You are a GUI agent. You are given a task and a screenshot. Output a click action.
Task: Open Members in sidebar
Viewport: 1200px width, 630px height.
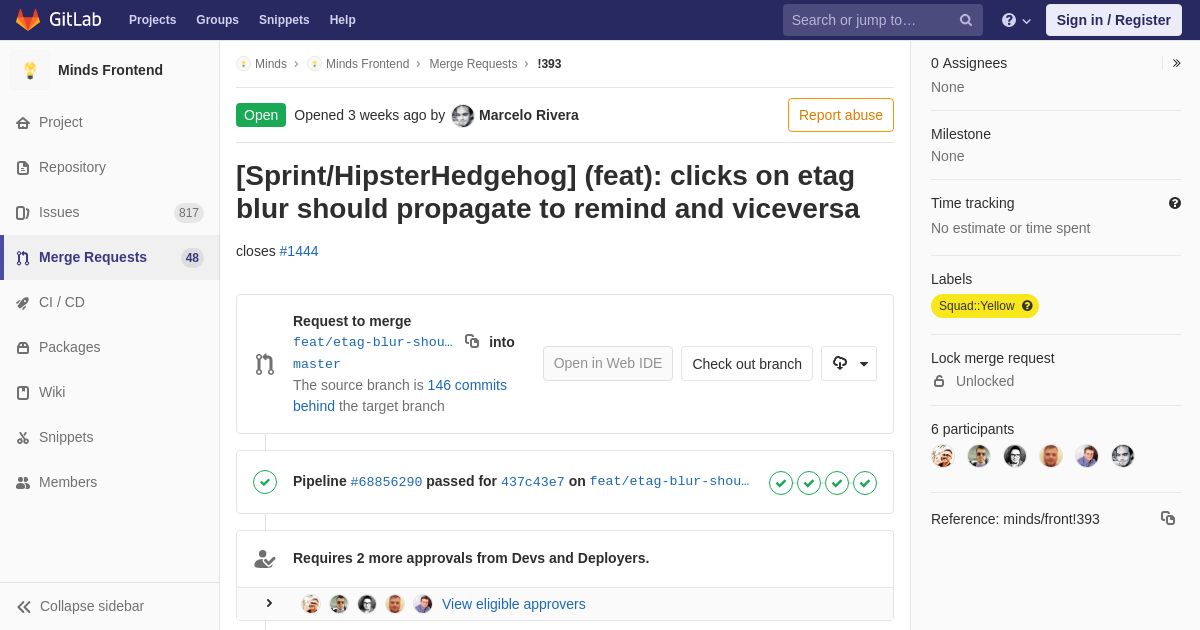110,482
